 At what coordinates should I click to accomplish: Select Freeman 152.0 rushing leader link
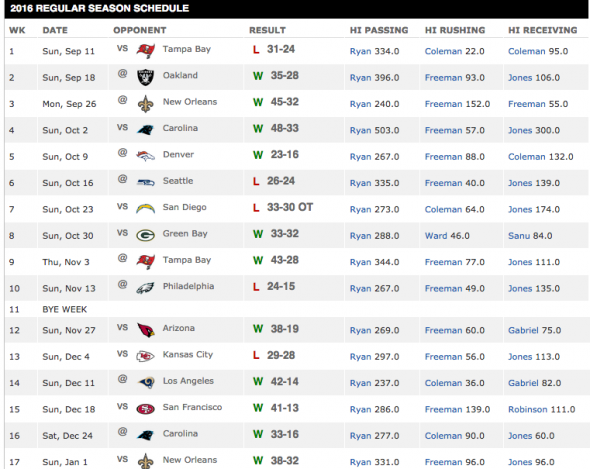(457, 104)
